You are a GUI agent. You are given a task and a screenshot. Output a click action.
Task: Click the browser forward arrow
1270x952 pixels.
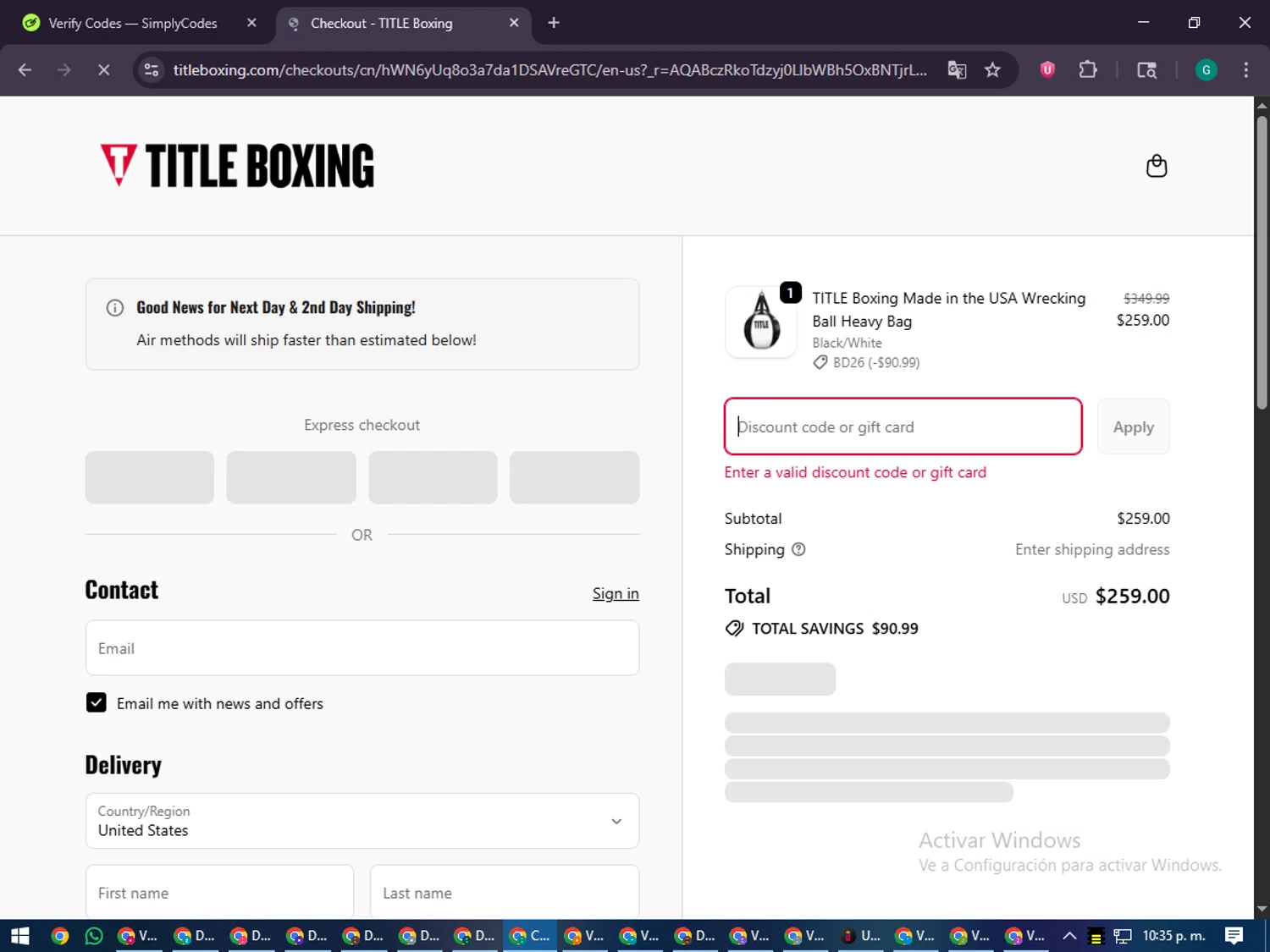pos(64,69)
